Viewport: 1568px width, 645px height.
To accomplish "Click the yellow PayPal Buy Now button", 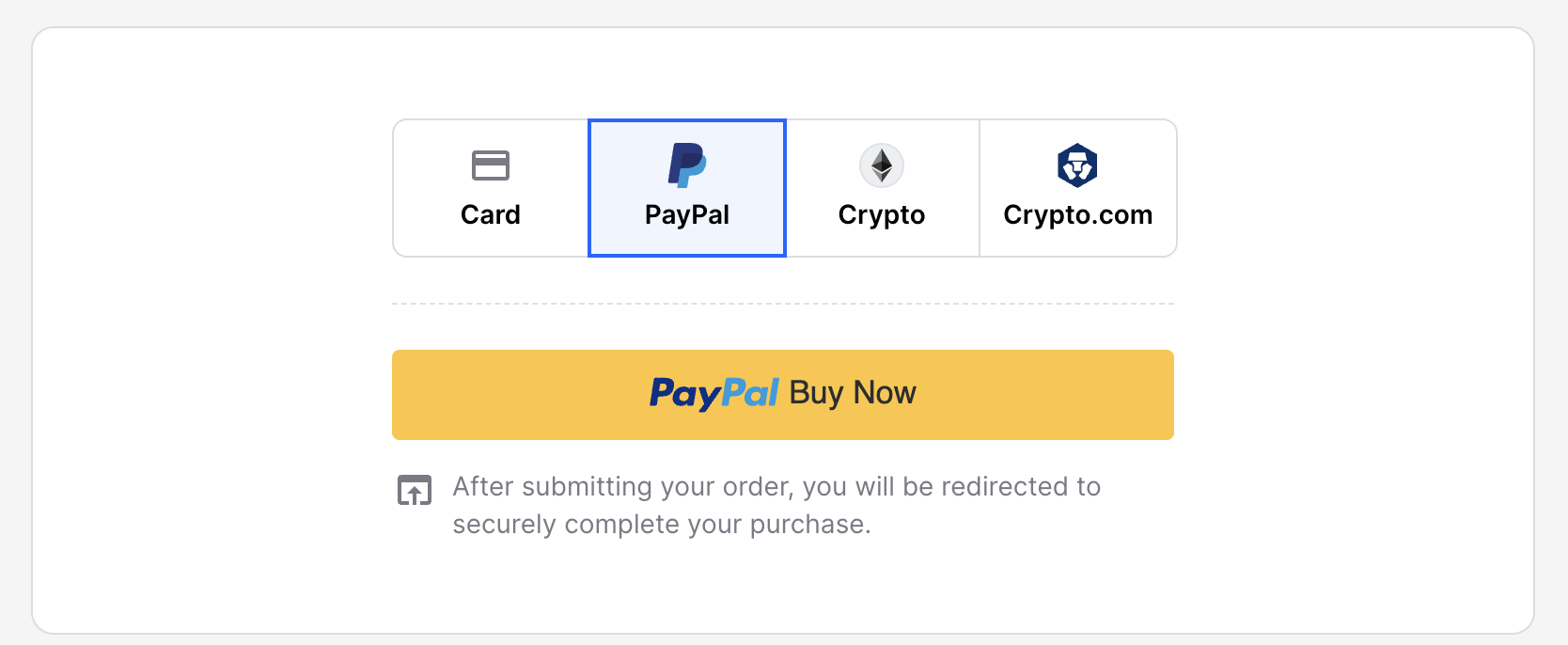I will [x=783, y=395].
